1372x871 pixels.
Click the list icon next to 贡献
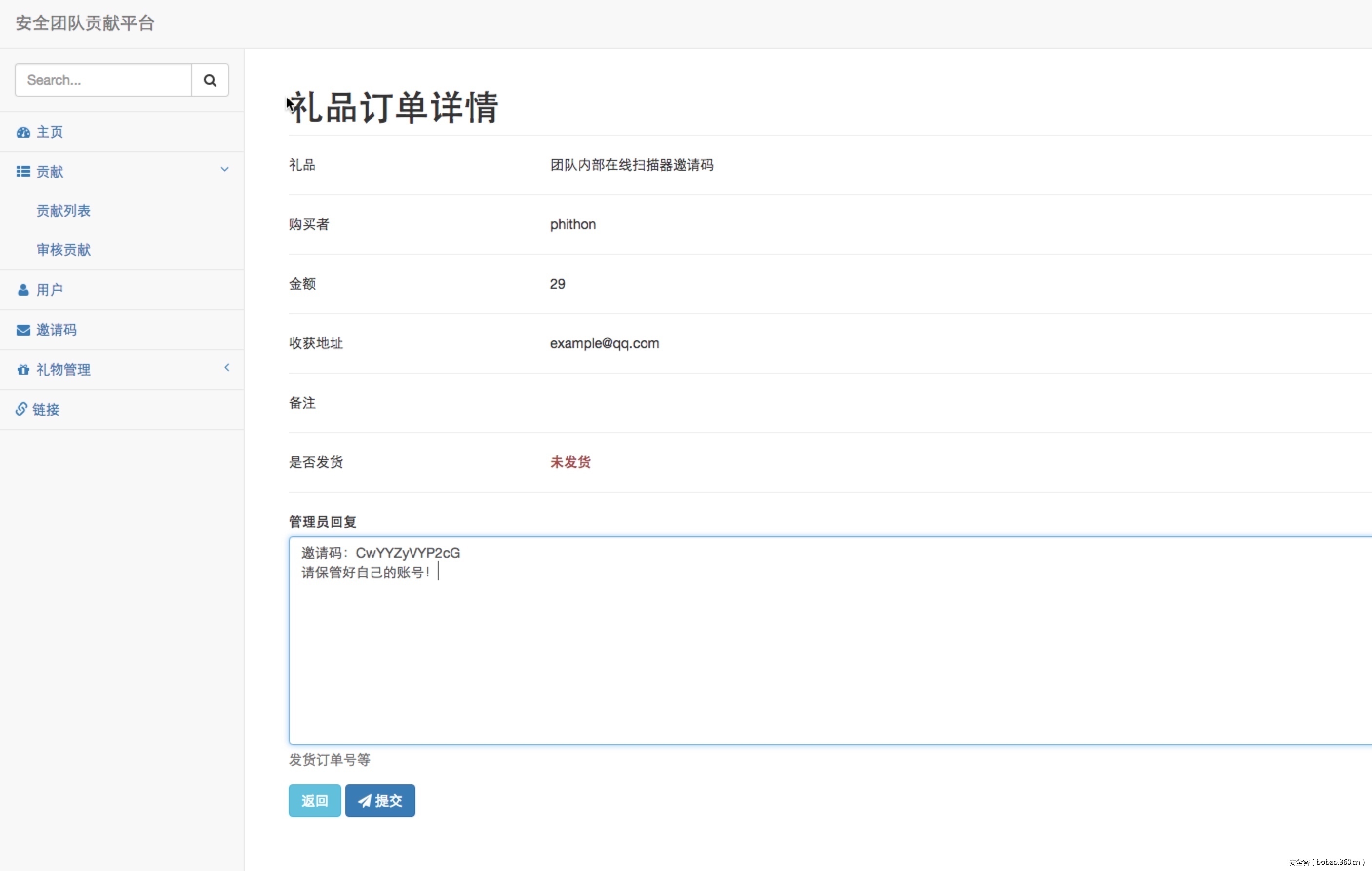[x=23, y=171]
